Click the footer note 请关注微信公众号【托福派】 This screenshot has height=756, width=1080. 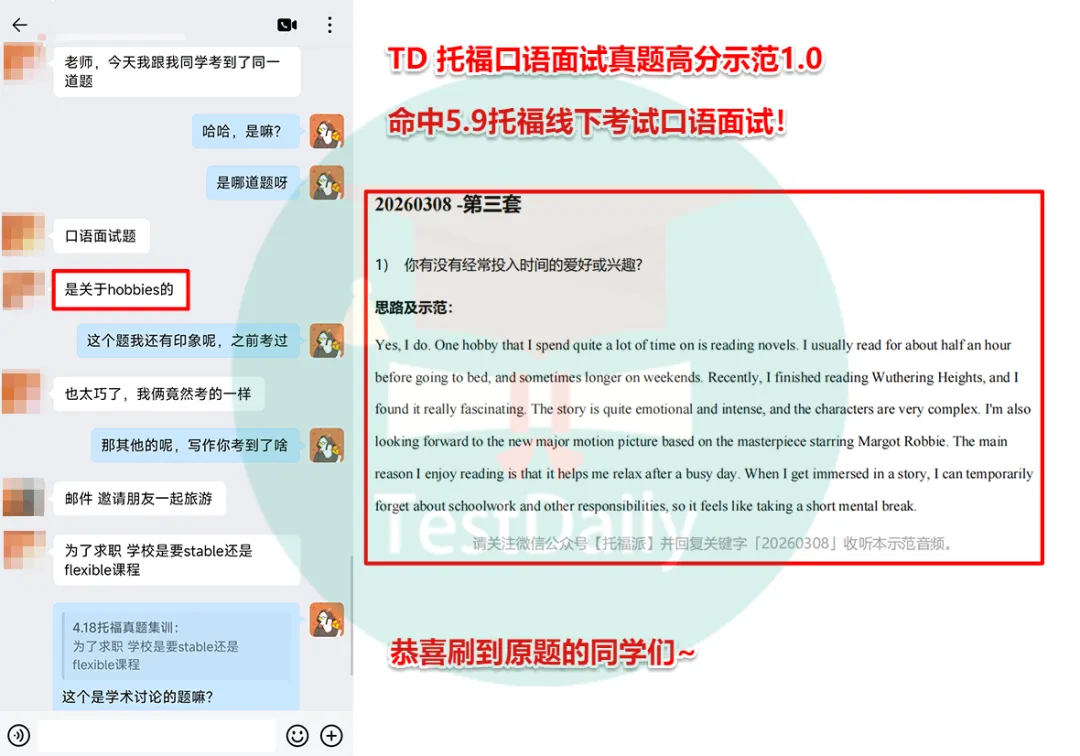[713, 543]
